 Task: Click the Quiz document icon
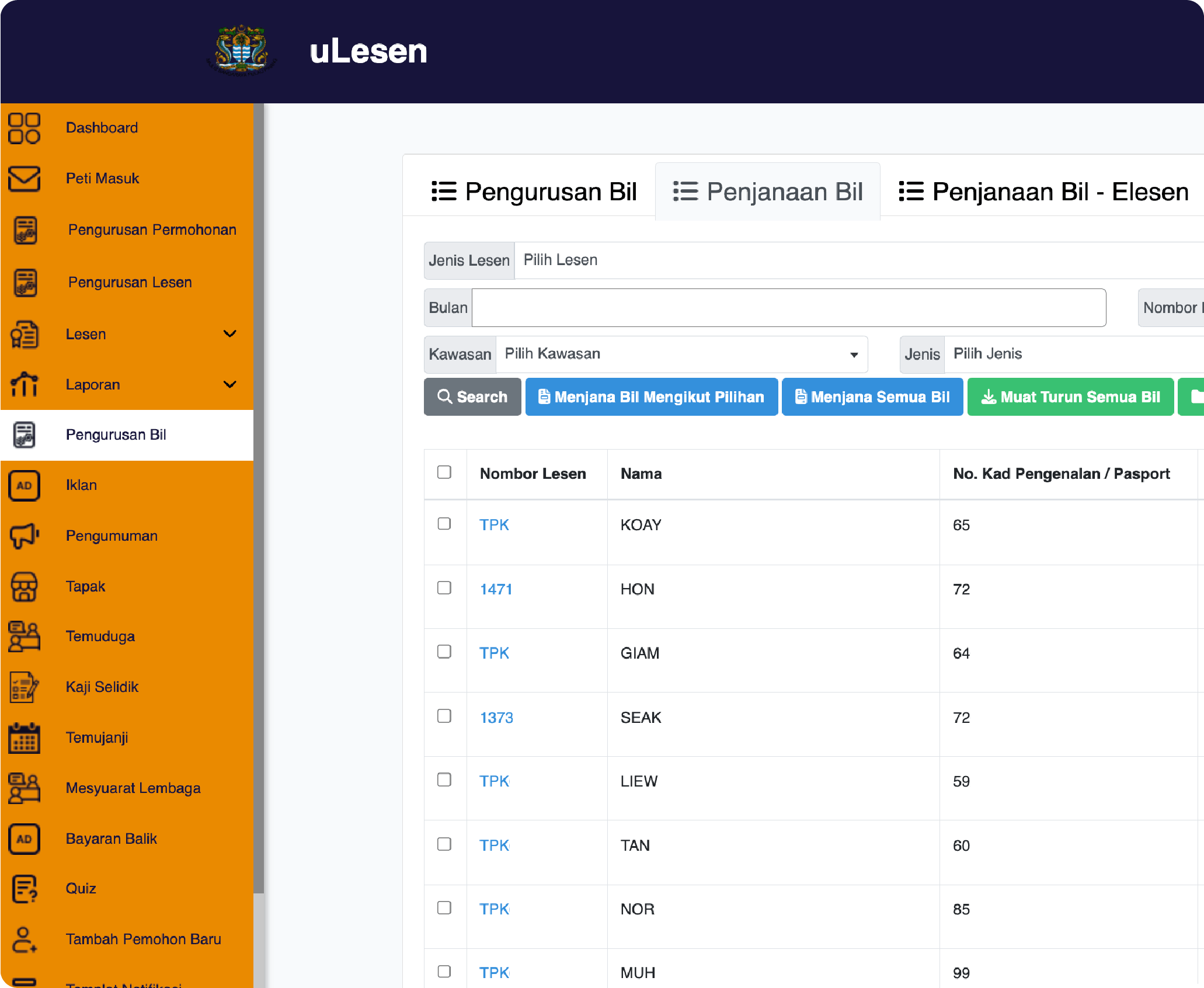click(x=24, y=889)
